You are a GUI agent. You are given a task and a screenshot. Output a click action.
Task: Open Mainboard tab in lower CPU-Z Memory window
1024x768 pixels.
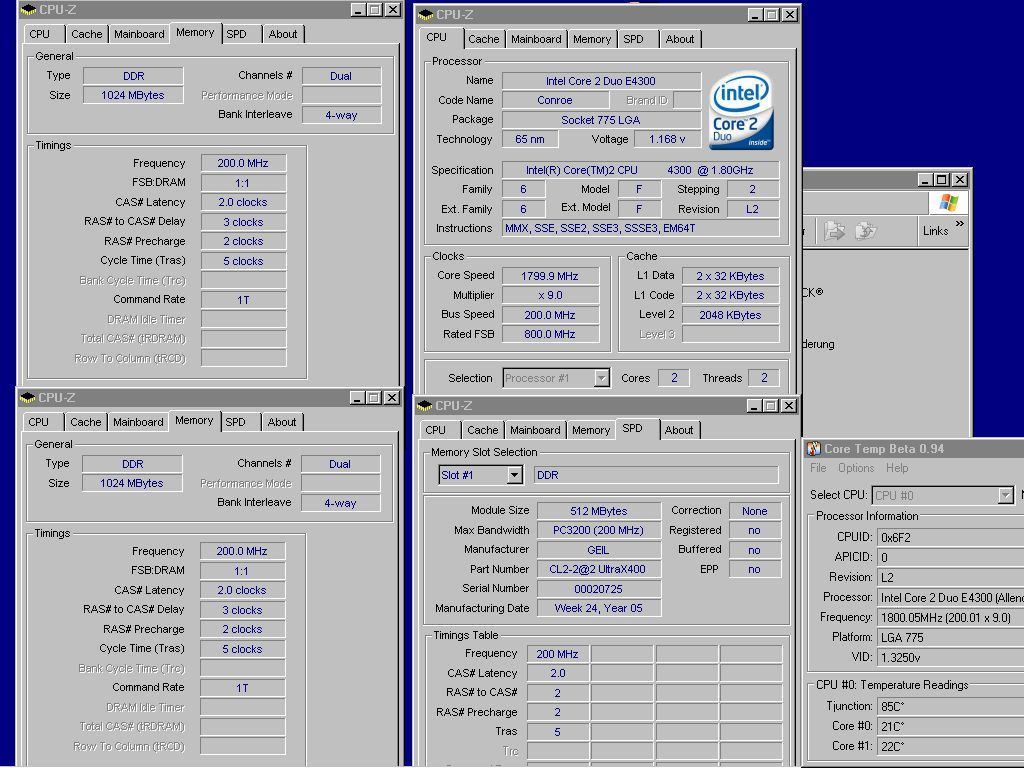click(x=138, y=422)
